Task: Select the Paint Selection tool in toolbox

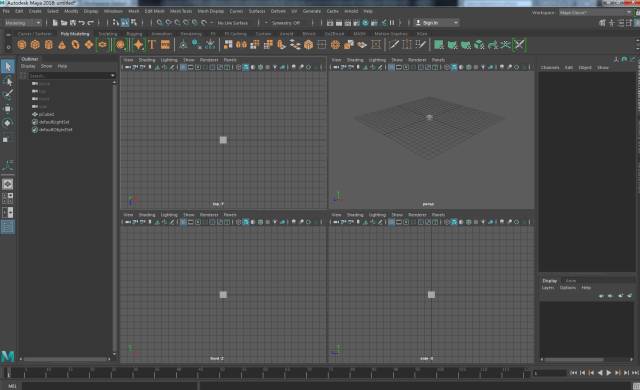Action: click(8, 95)
